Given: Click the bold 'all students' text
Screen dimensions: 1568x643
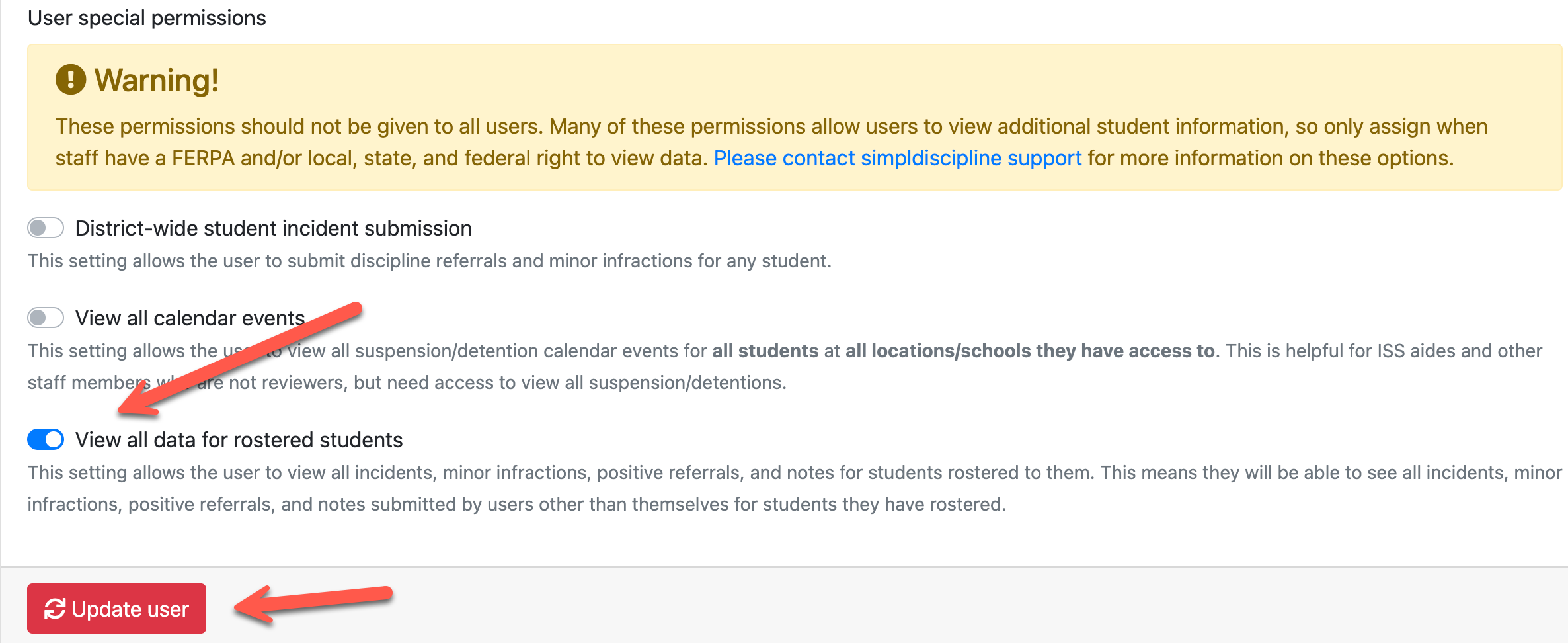Looking at the screenshot, I should click(x=765, y=351).
